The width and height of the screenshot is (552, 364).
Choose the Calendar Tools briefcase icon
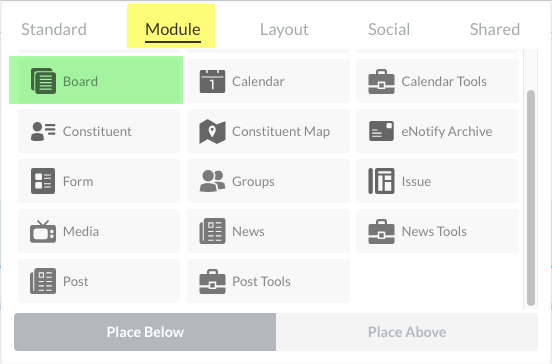tap(381, 81)
